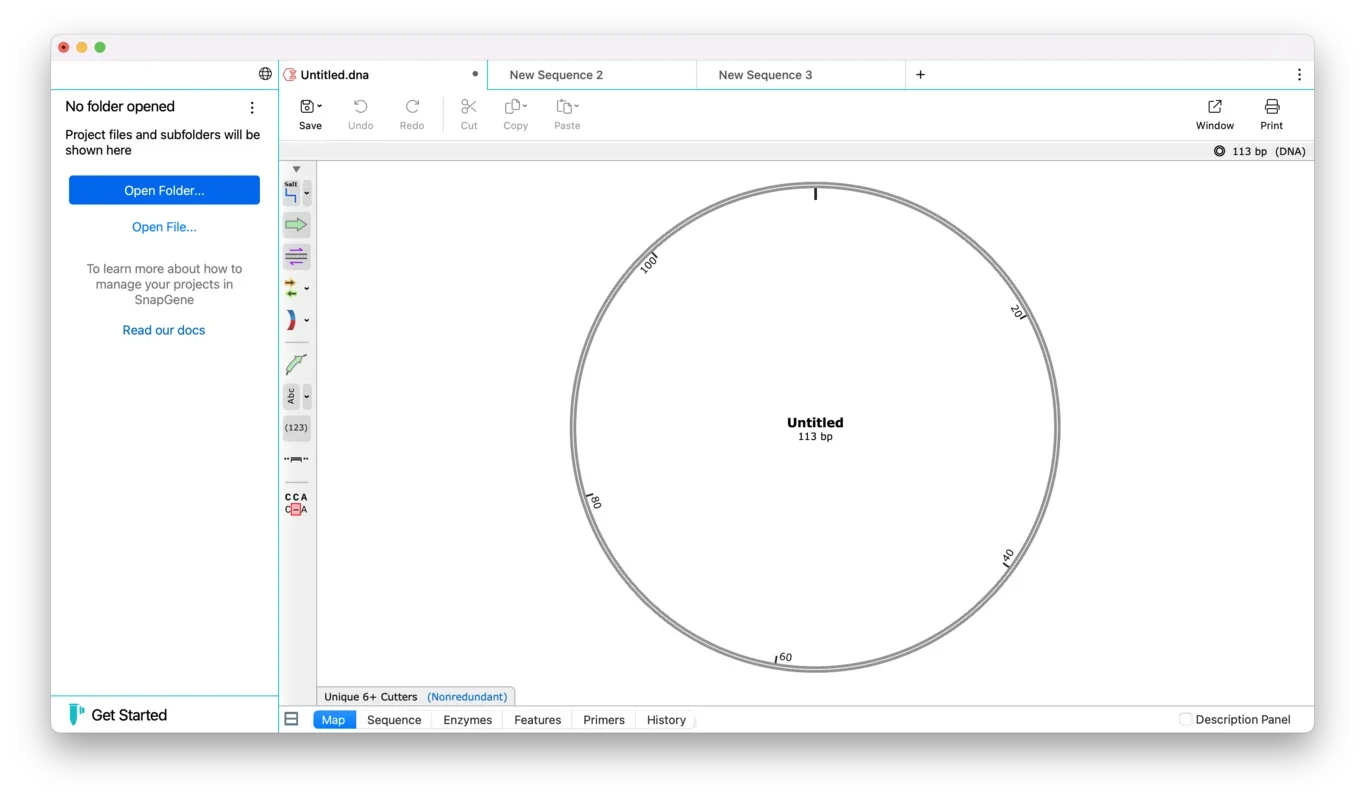Enable the Description Panel checkbox

1186,719
